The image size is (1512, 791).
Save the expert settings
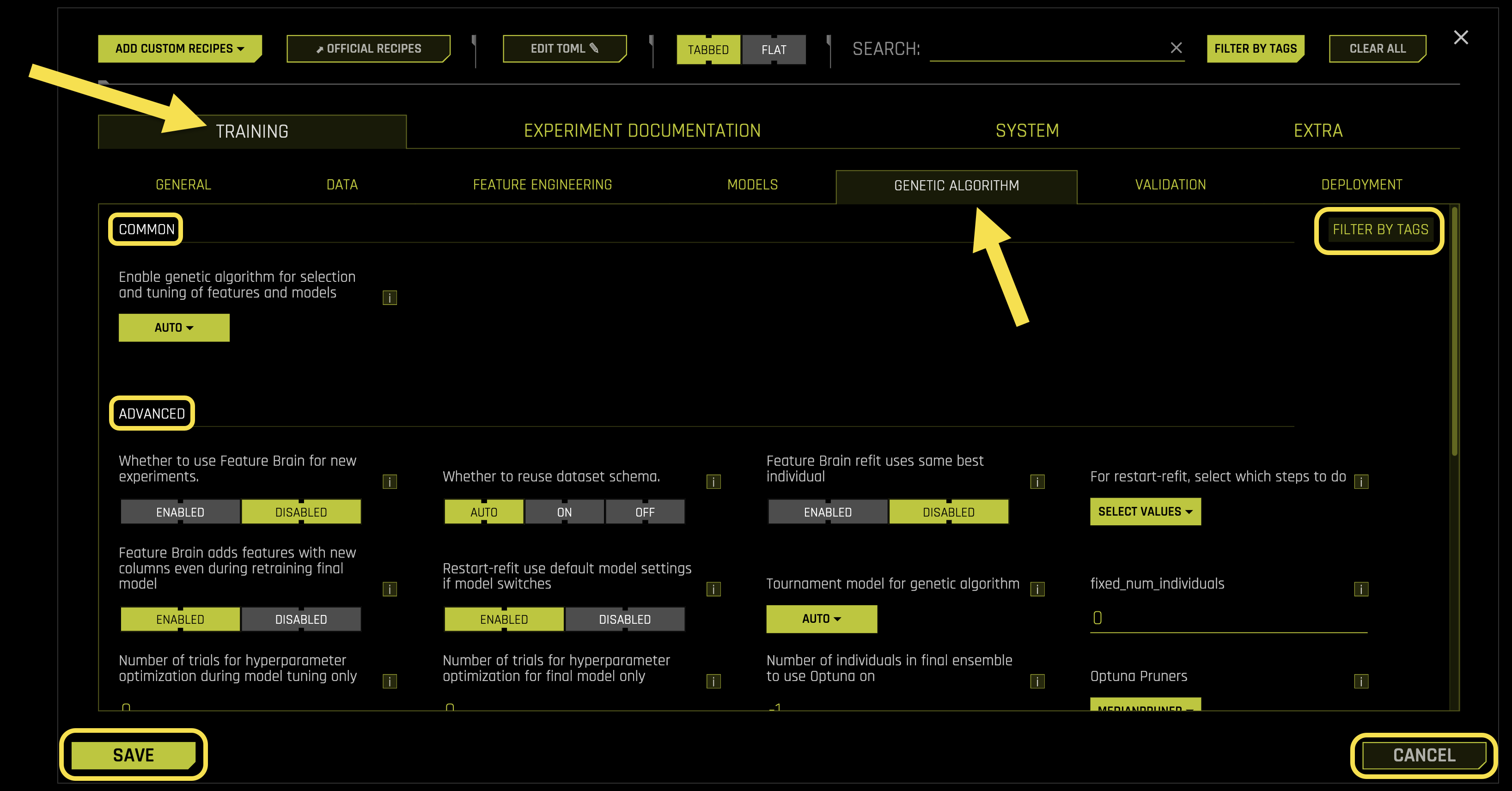point(133,755)
